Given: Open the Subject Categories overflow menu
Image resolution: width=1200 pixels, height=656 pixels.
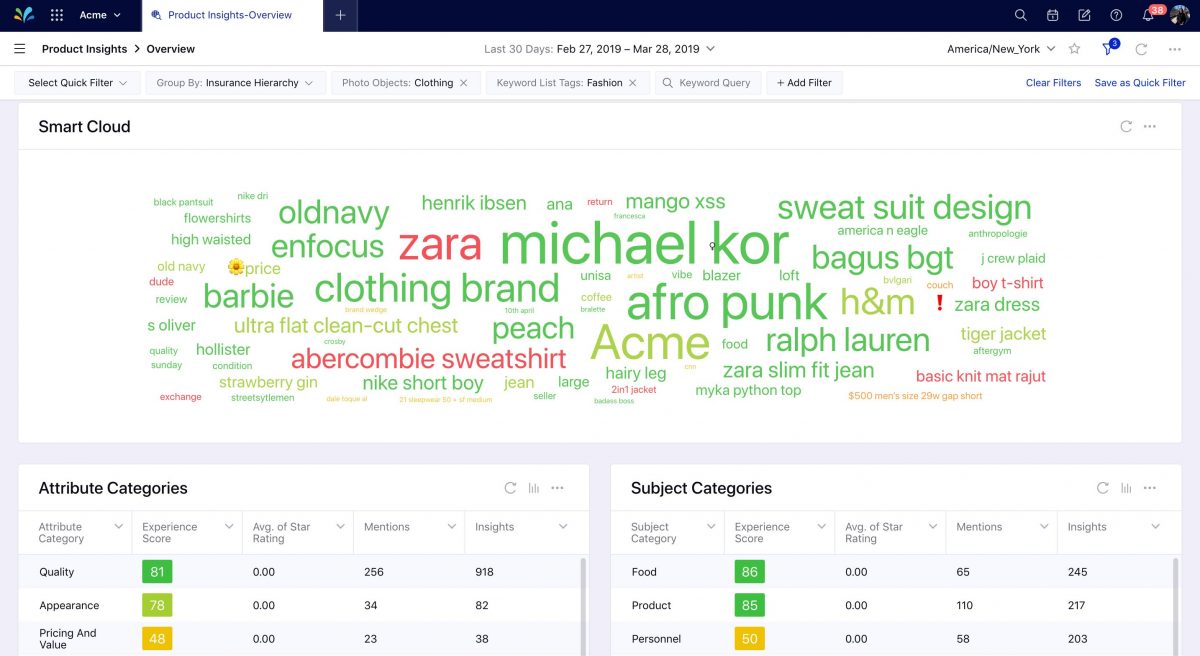Looking at the screenshot, I should click(1150, 488).
